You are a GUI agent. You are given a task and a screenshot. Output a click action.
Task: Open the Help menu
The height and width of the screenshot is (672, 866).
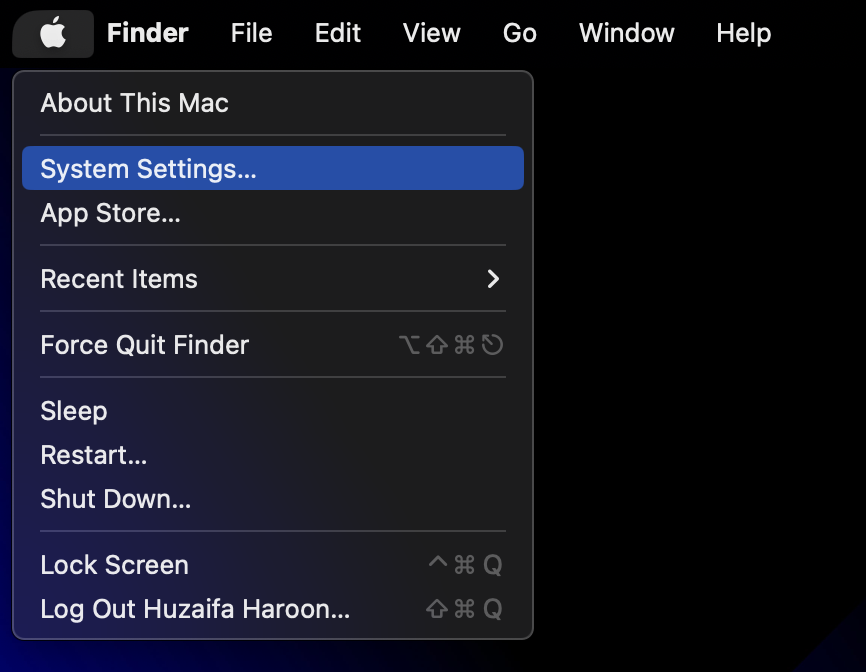coord(744,33)
